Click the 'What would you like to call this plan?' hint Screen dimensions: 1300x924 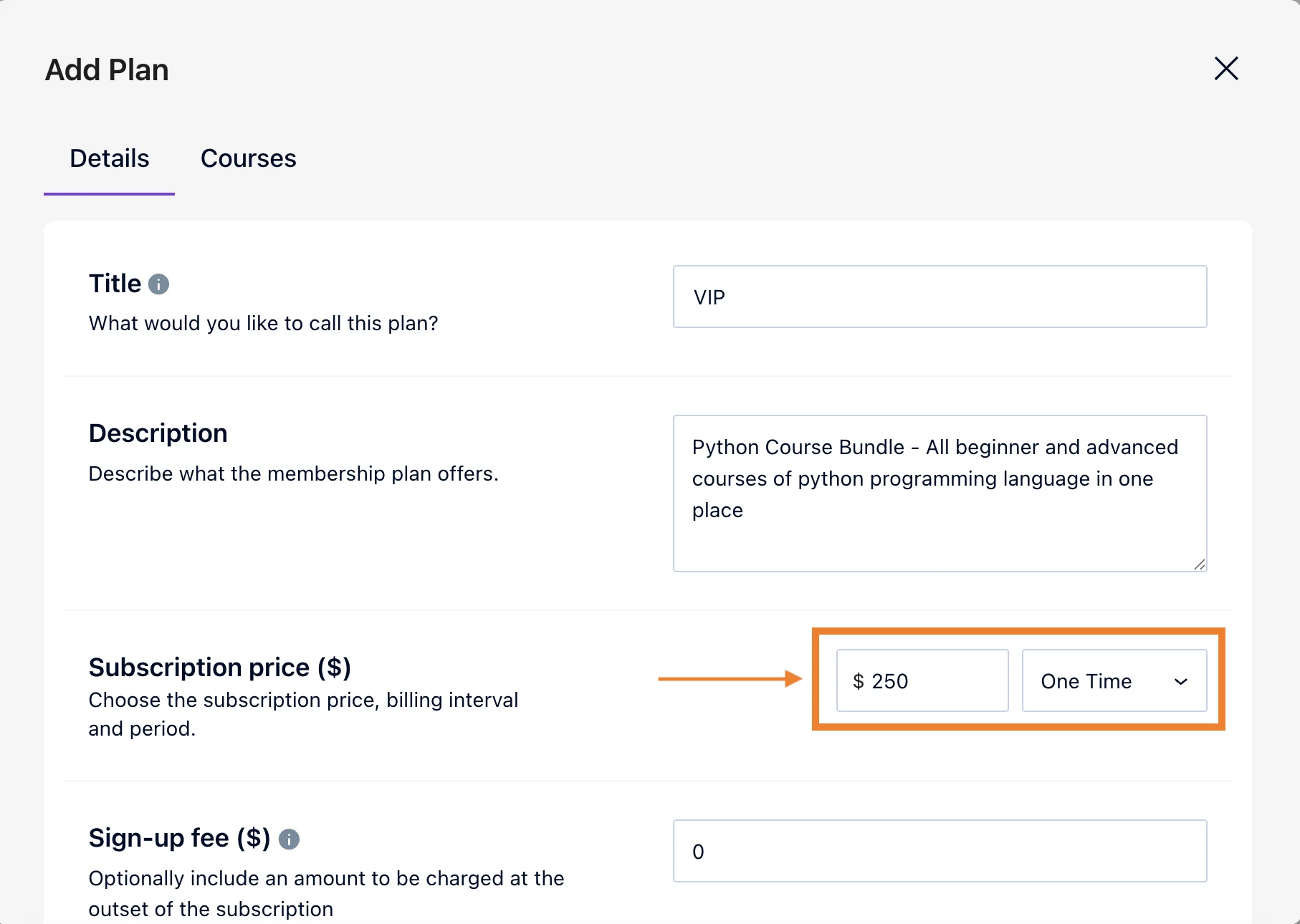pyautogui.click(x=263, y=324)
